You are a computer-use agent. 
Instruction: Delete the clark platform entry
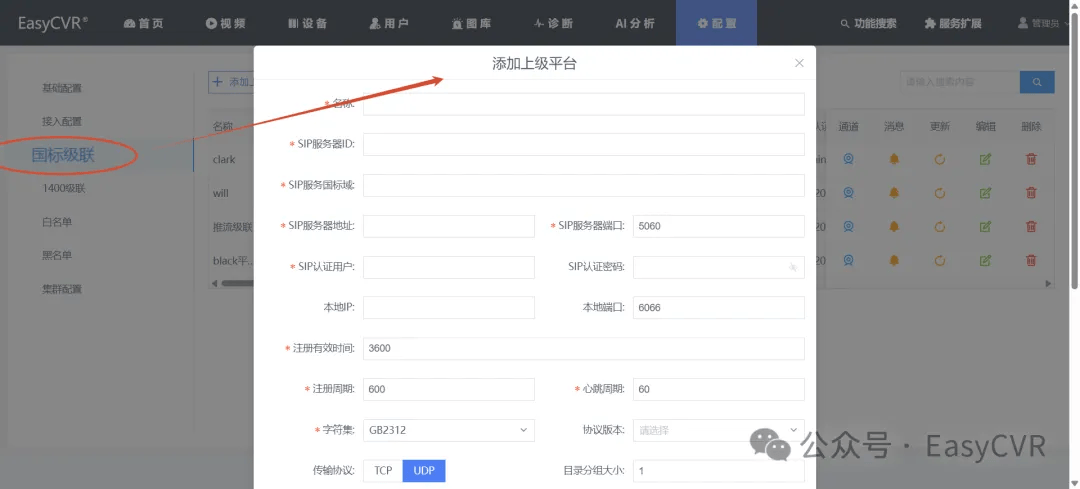pyautogui.click(x=1031, y=159)
